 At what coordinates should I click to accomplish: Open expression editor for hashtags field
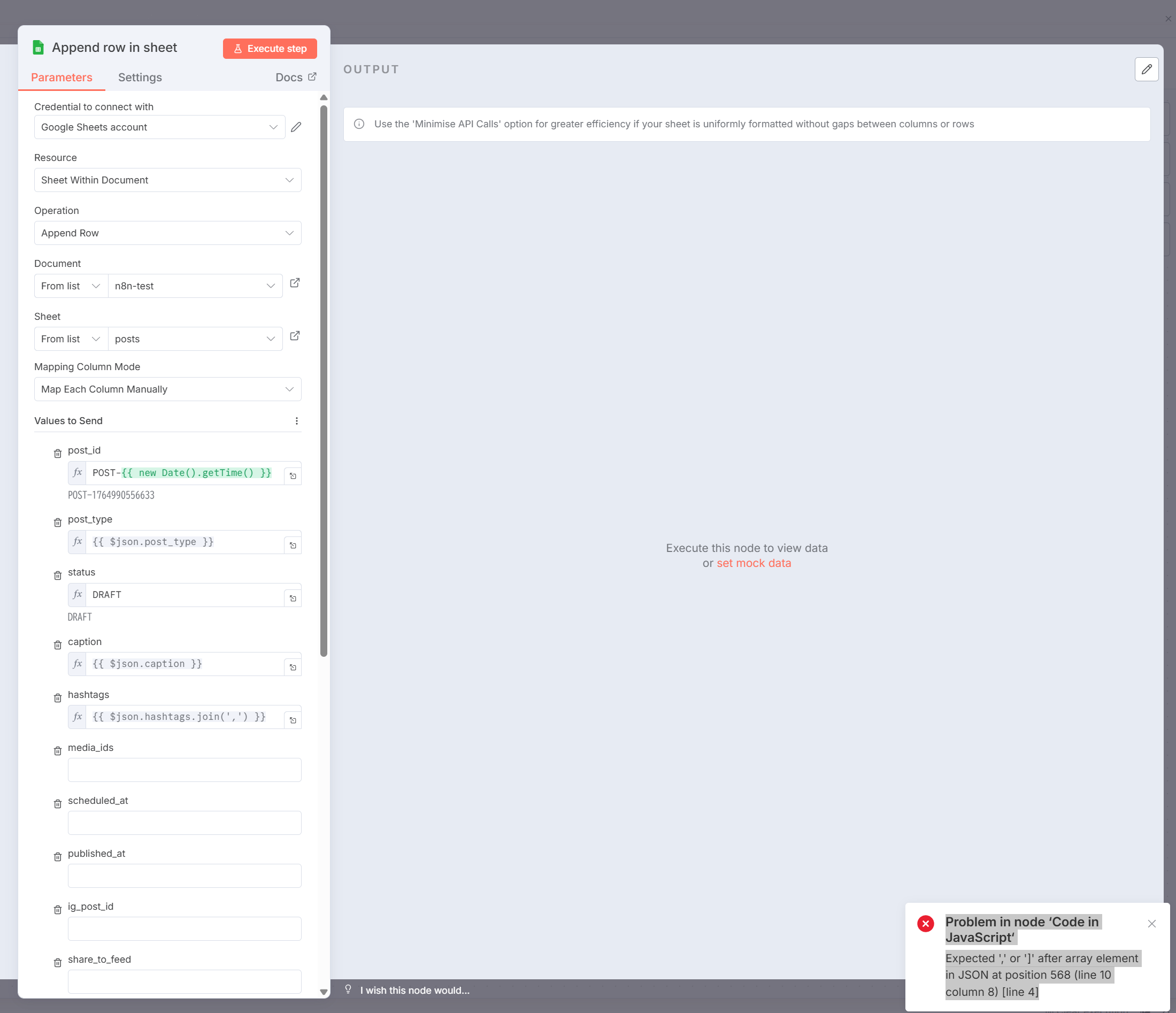293,720
